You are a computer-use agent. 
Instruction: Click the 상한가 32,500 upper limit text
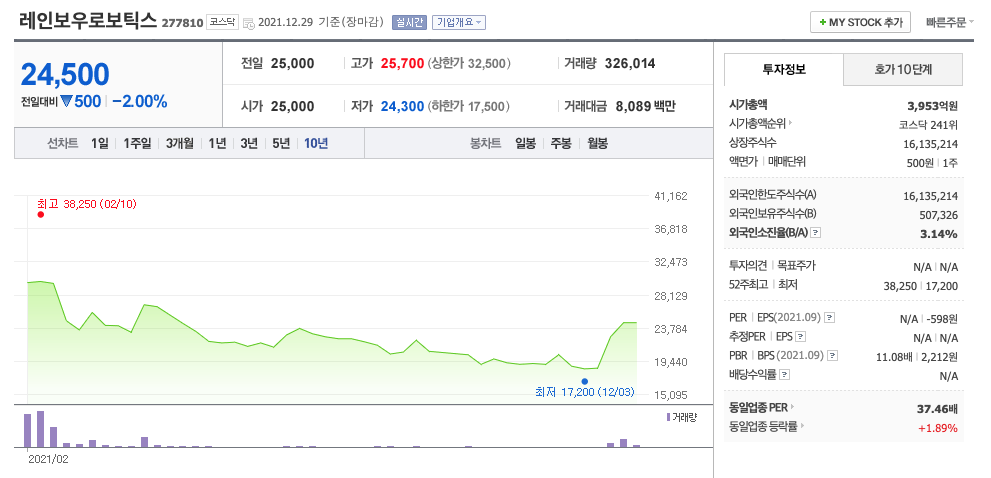pos(469,64)
